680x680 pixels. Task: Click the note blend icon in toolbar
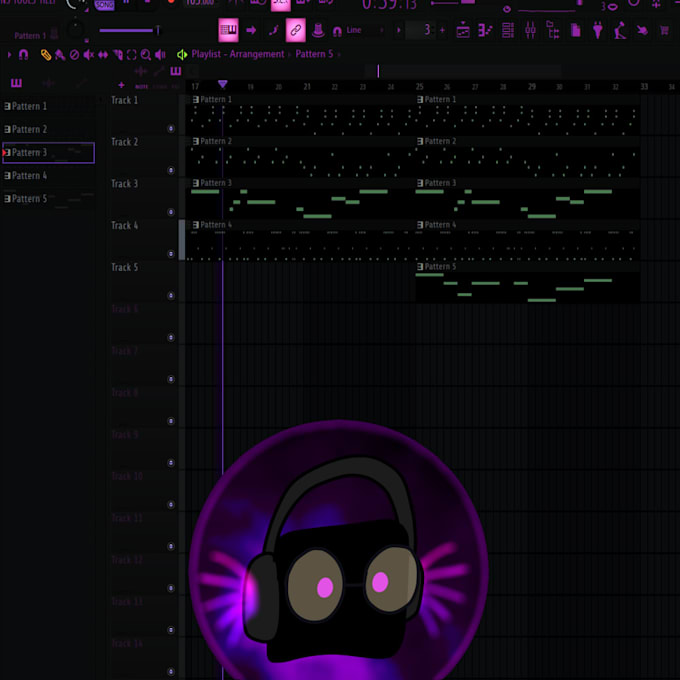pyautogui.click(x=274, y=30)
